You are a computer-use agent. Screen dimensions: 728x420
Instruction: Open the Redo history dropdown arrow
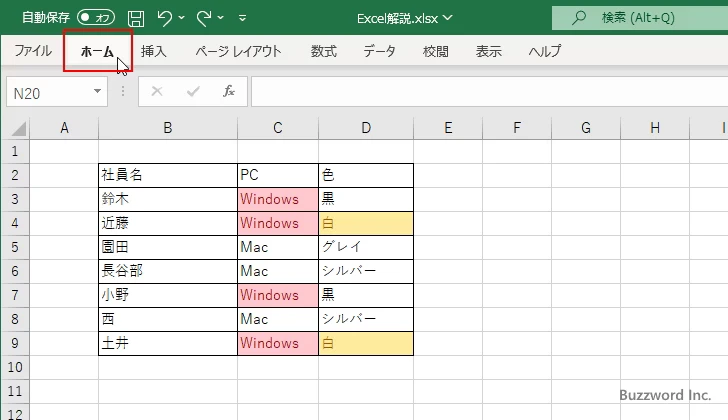pos(221,18)
